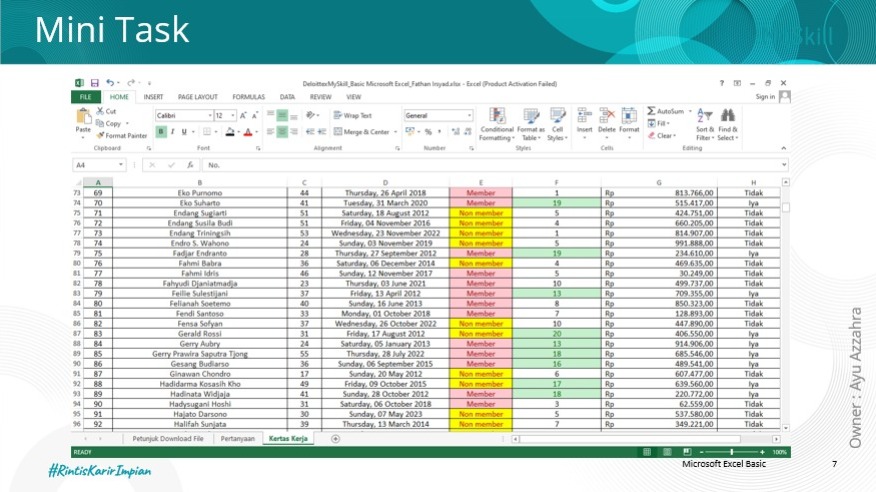
Task: Click the Cut scissors command
Action: point(106,111)
